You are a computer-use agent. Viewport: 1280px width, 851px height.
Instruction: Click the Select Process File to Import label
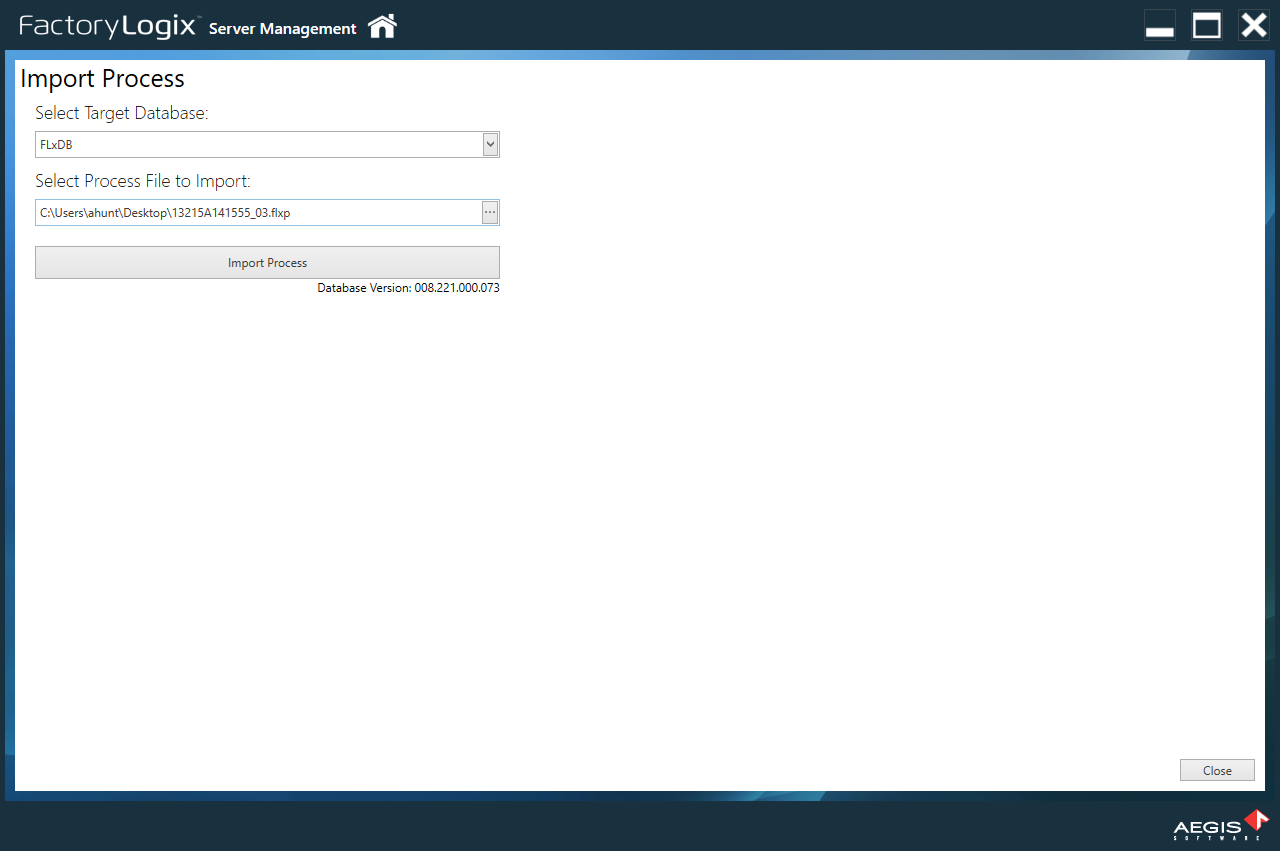tap(142, 181)
